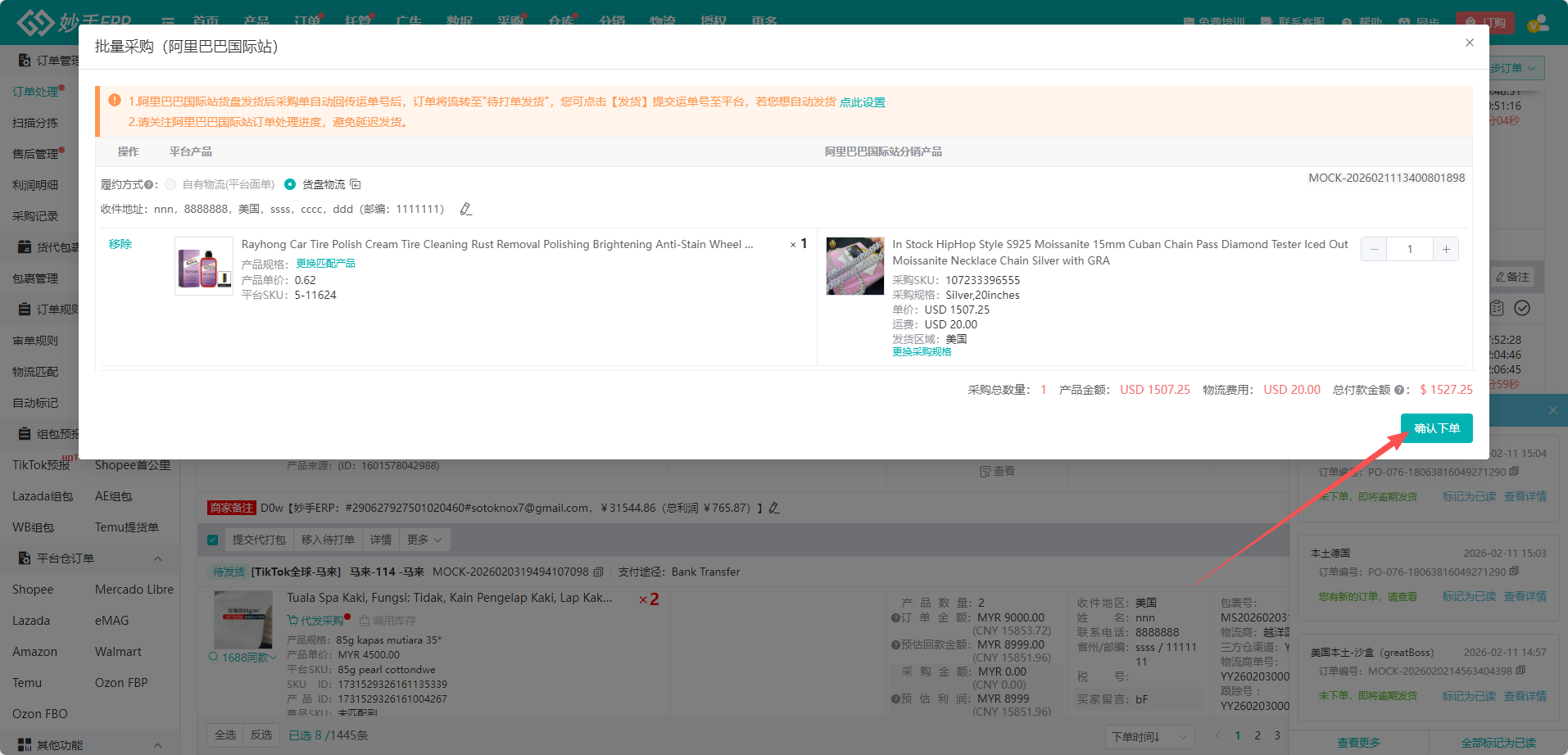Copy order number MOCK-2026020319494107098

[x=598, y=572]
